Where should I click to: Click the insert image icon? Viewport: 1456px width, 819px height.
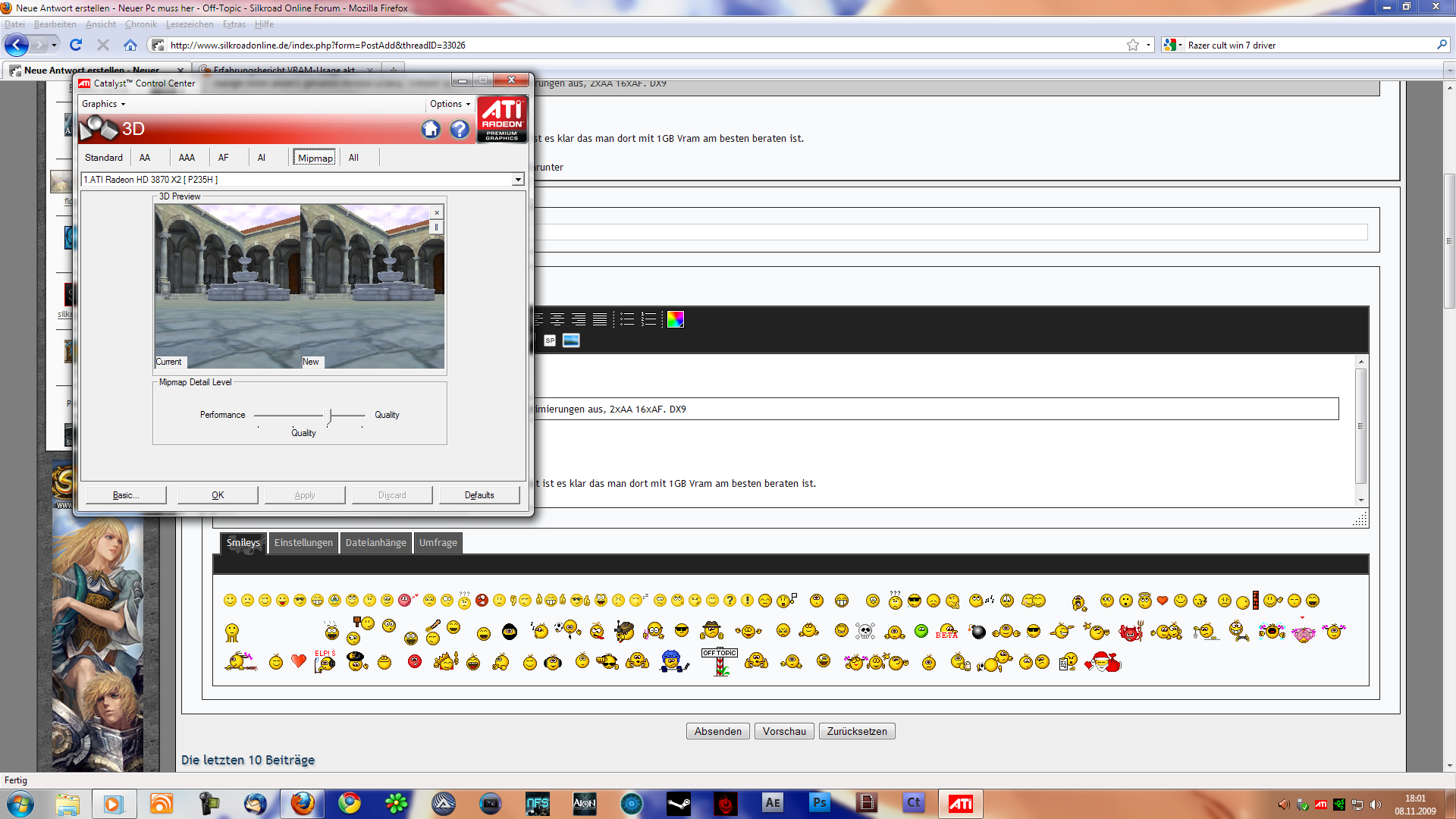click(571, 340)
